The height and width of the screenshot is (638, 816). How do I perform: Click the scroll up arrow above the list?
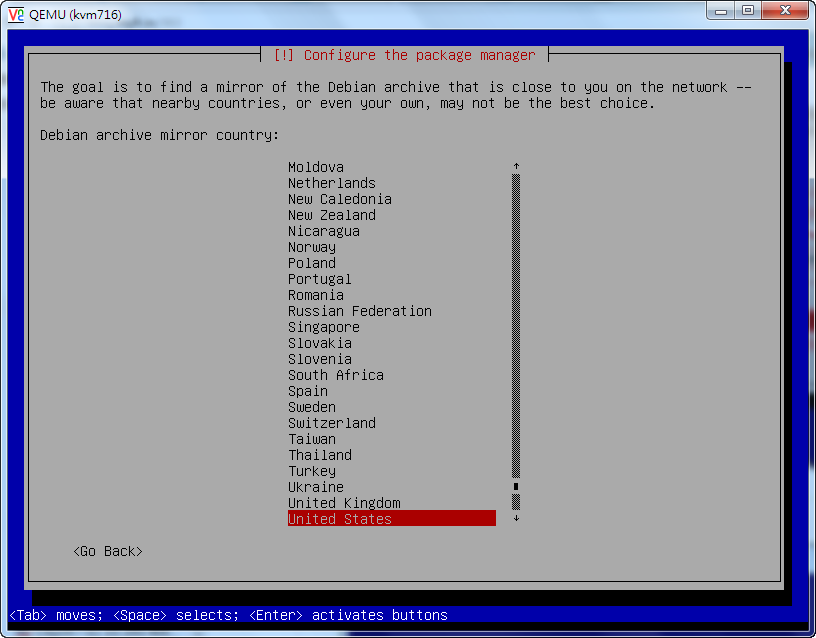516,167
